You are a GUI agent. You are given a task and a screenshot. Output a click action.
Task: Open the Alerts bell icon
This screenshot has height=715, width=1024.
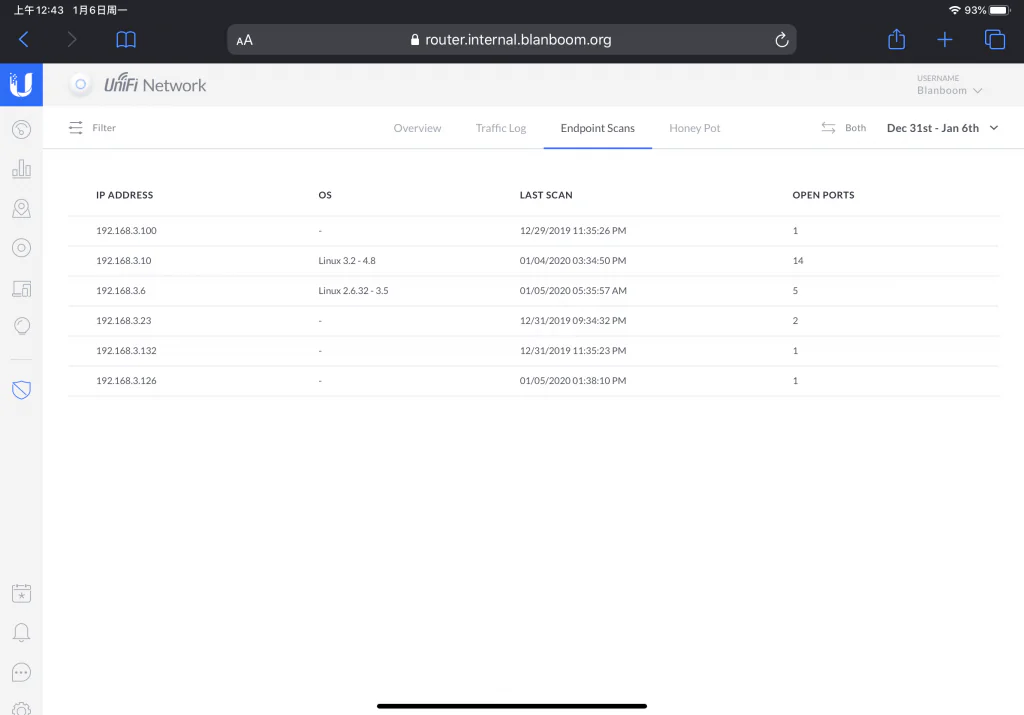[22, 632]
